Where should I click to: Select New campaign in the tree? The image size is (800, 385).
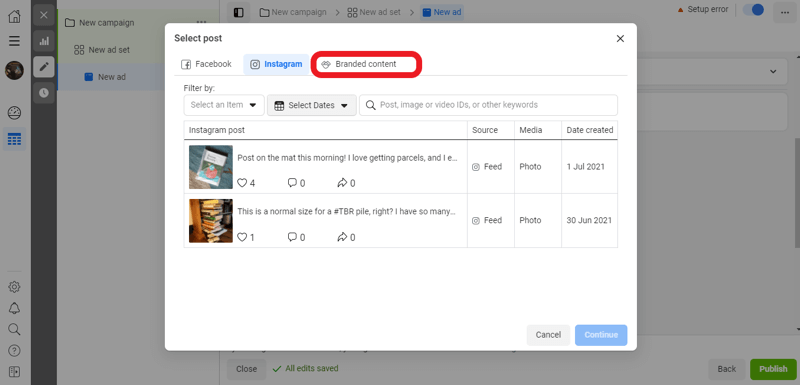107,22
